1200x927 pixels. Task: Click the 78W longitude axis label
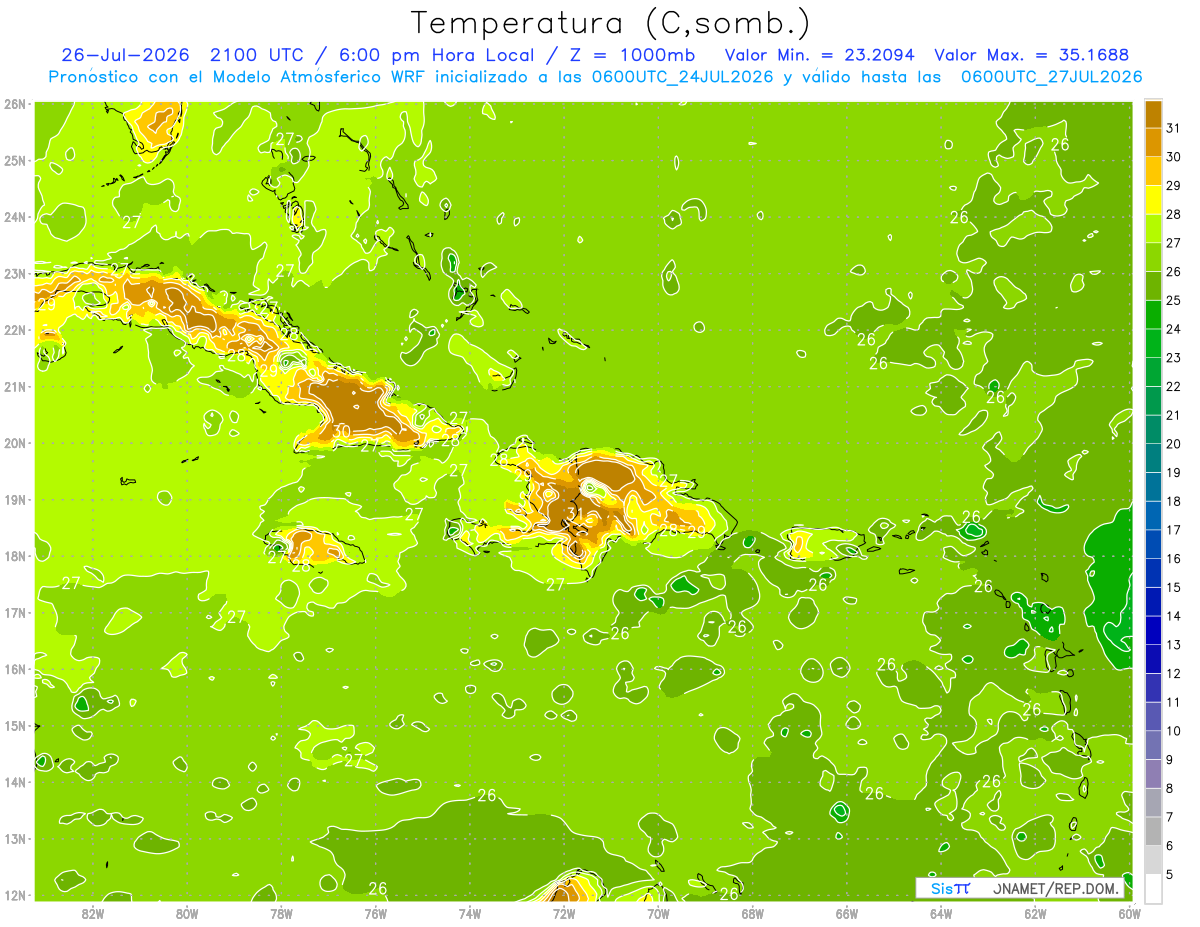coord(281,912)
